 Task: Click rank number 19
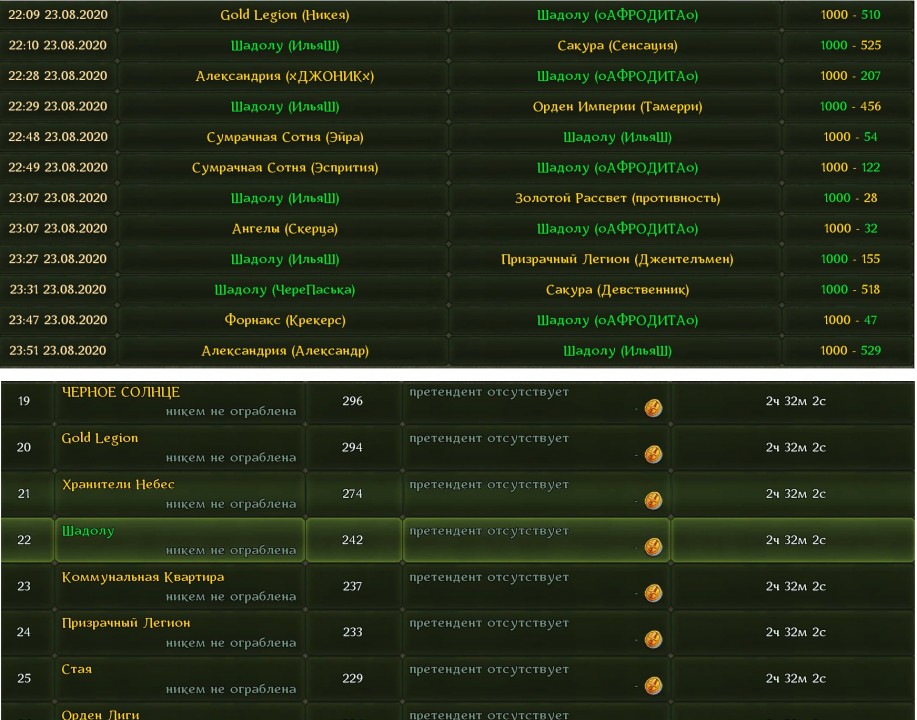[x=24, y=401]
